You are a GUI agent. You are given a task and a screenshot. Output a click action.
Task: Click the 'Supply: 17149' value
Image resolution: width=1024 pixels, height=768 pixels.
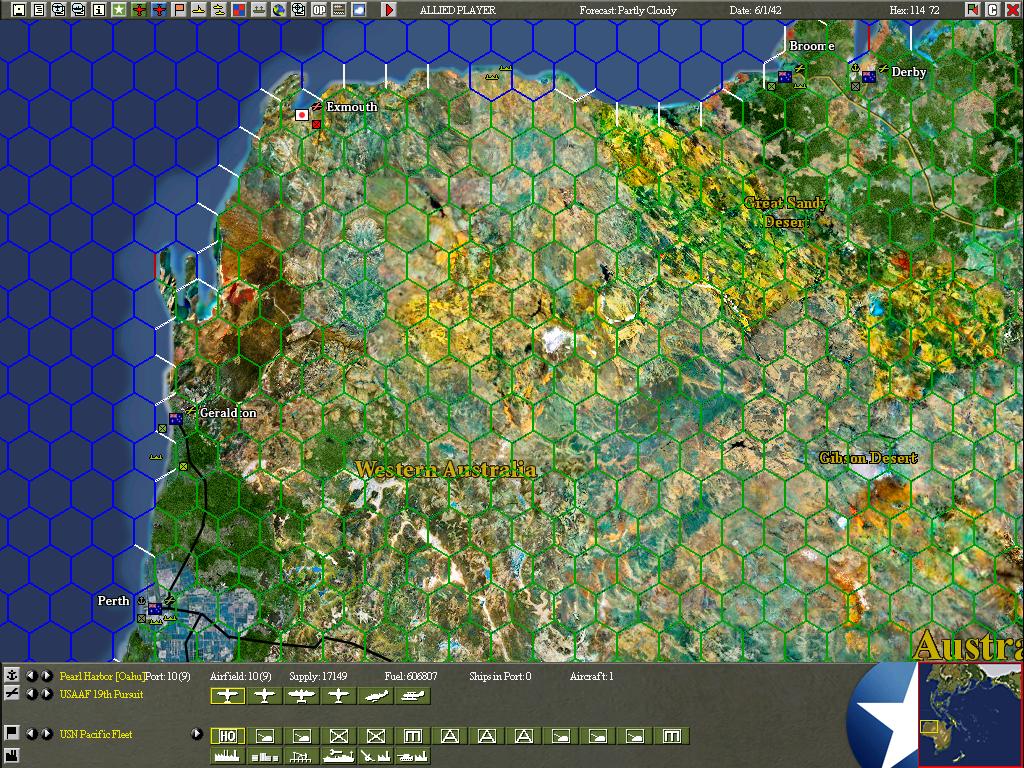(318, 676)
